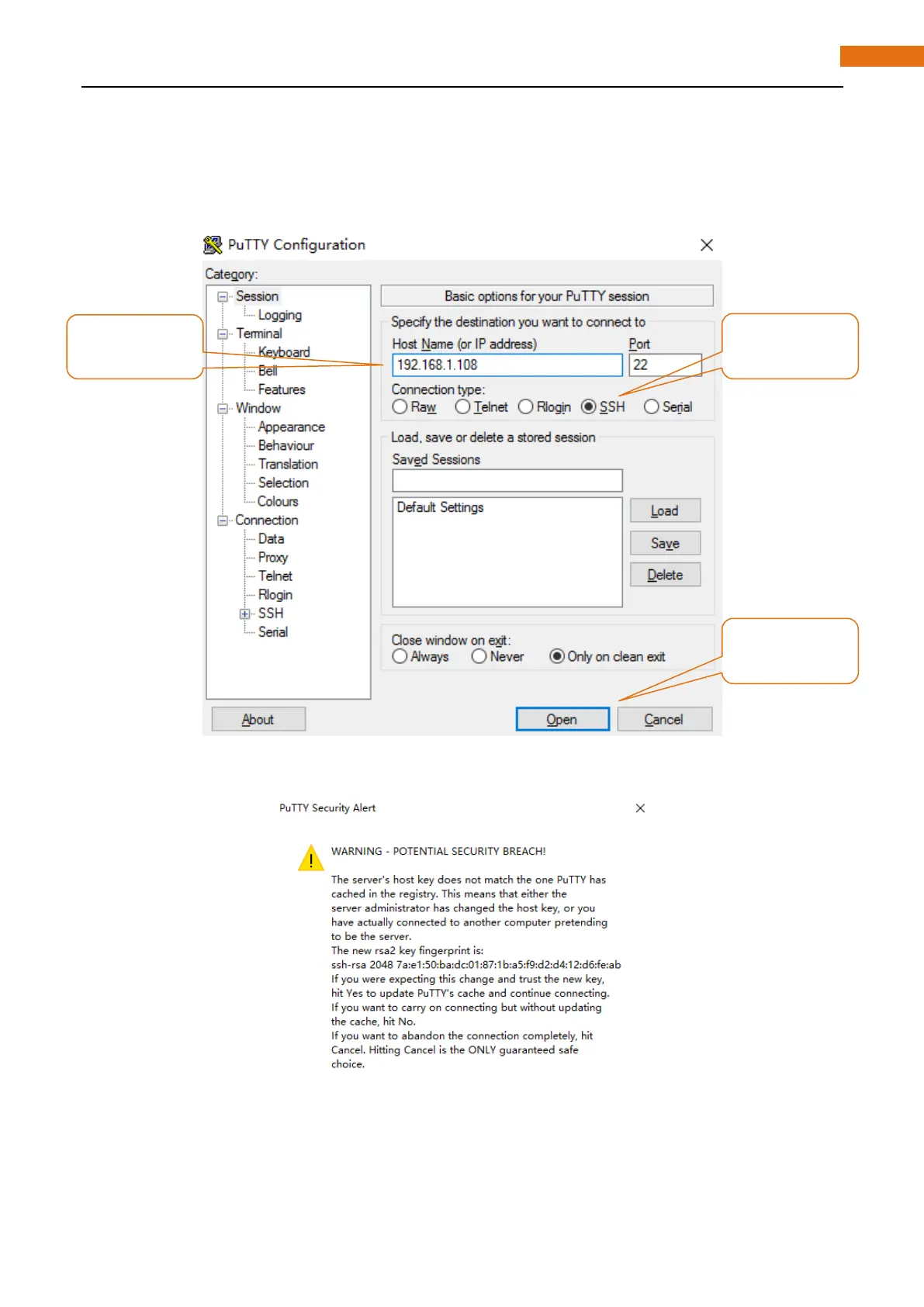
Task: Click the About button
Action: click(x=258, y=719)
